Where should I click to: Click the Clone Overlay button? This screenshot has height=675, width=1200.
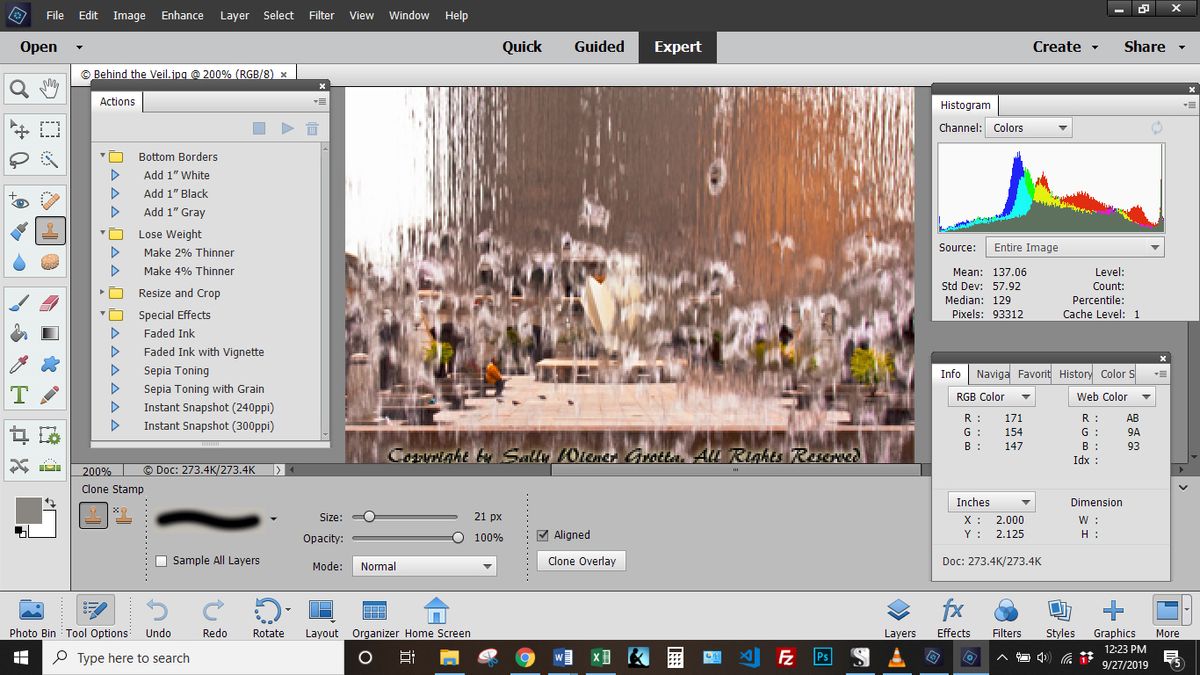click(x=581, y=561)
